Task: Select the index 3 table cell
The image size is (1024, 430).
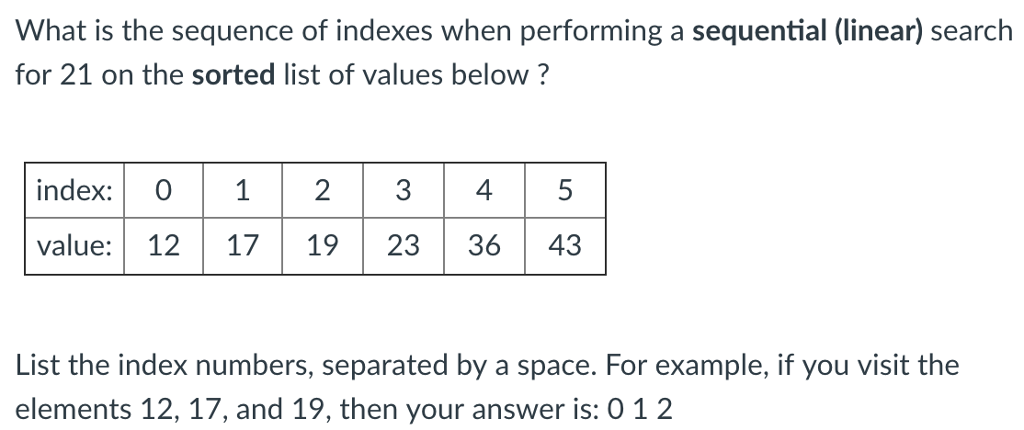Action: (x=403, y=190)
